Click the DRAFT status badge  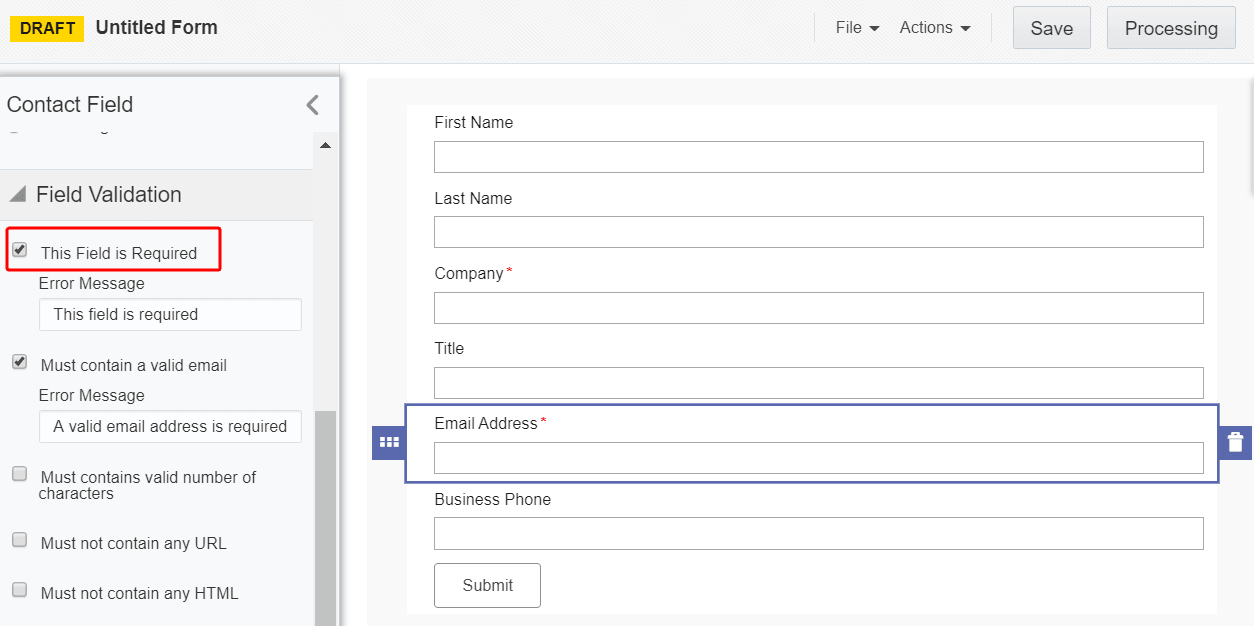pos(46,28)
